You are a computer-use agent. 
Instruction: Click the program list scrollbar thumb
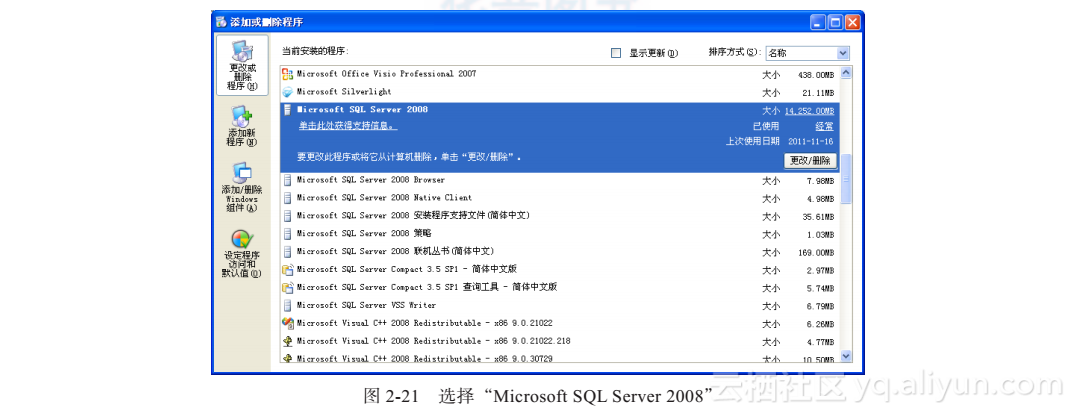(x=845, y=179)
